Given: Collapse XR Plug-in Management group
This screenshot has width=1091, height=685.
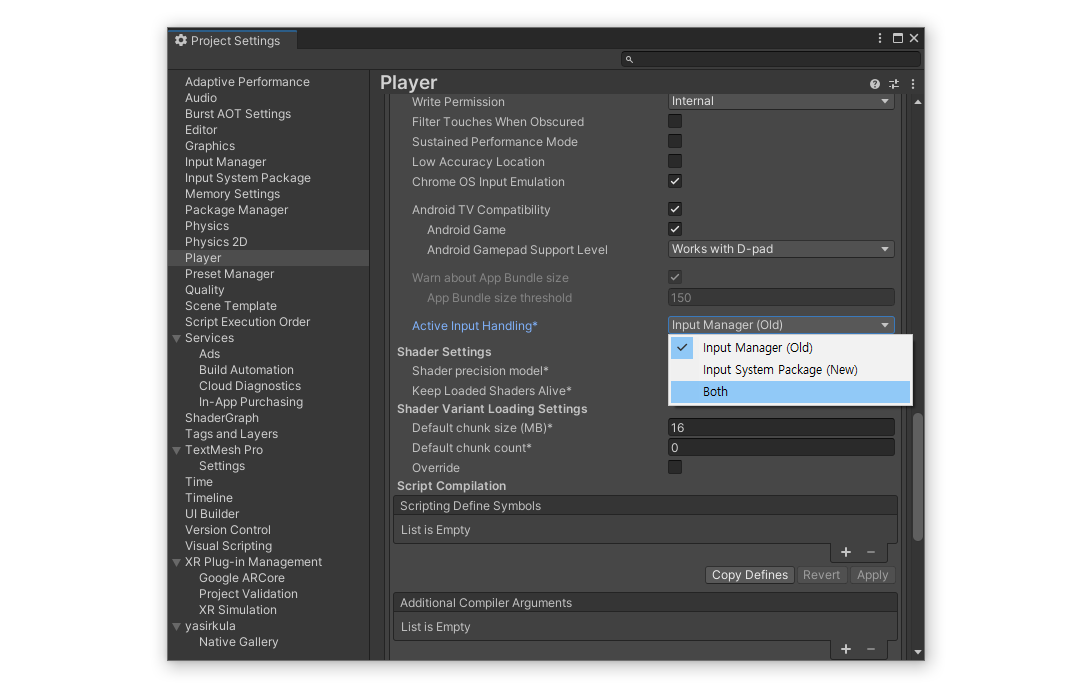Looking at the screenshot, I should 177,562.
